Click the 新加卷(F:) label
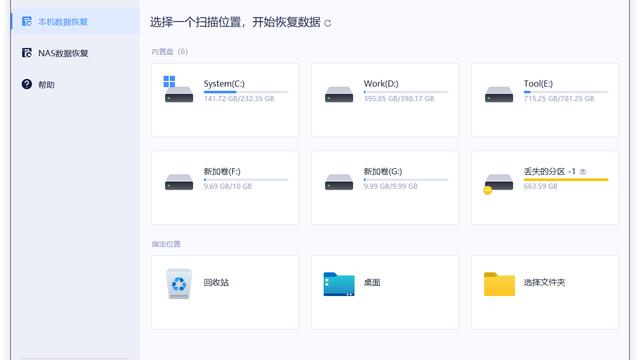The height and width of the screenshot is (360, 640). point(222,171)
